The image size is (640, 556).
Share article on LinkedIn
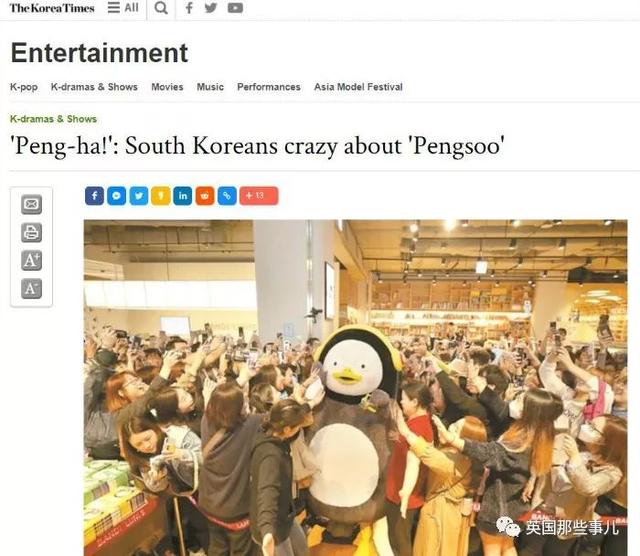pyautogui.click(x=182, y=196)
